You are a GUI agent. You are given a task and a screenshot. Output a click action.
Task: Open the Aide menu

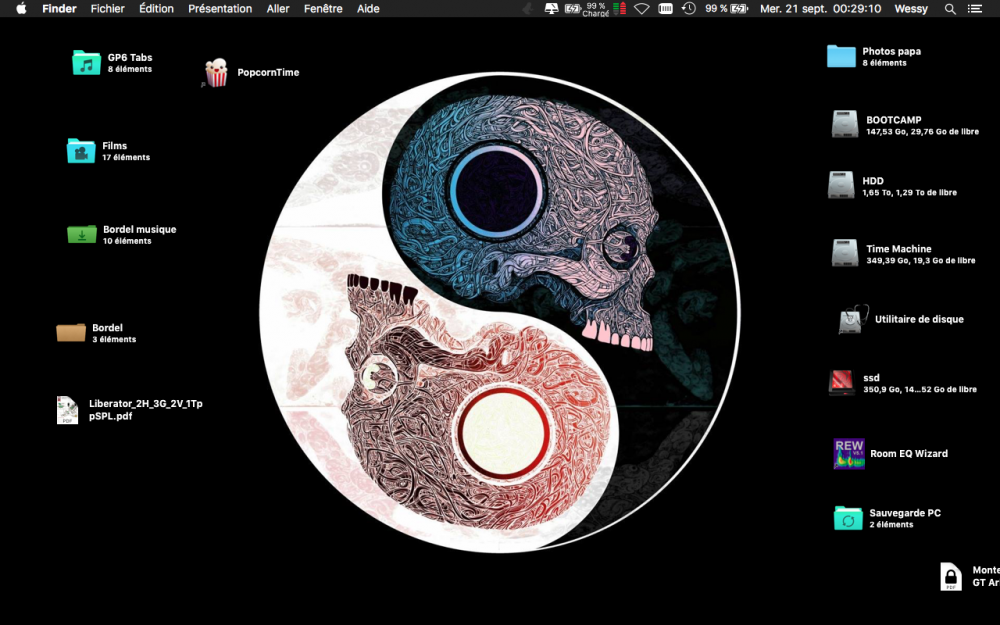click(368, 8)
